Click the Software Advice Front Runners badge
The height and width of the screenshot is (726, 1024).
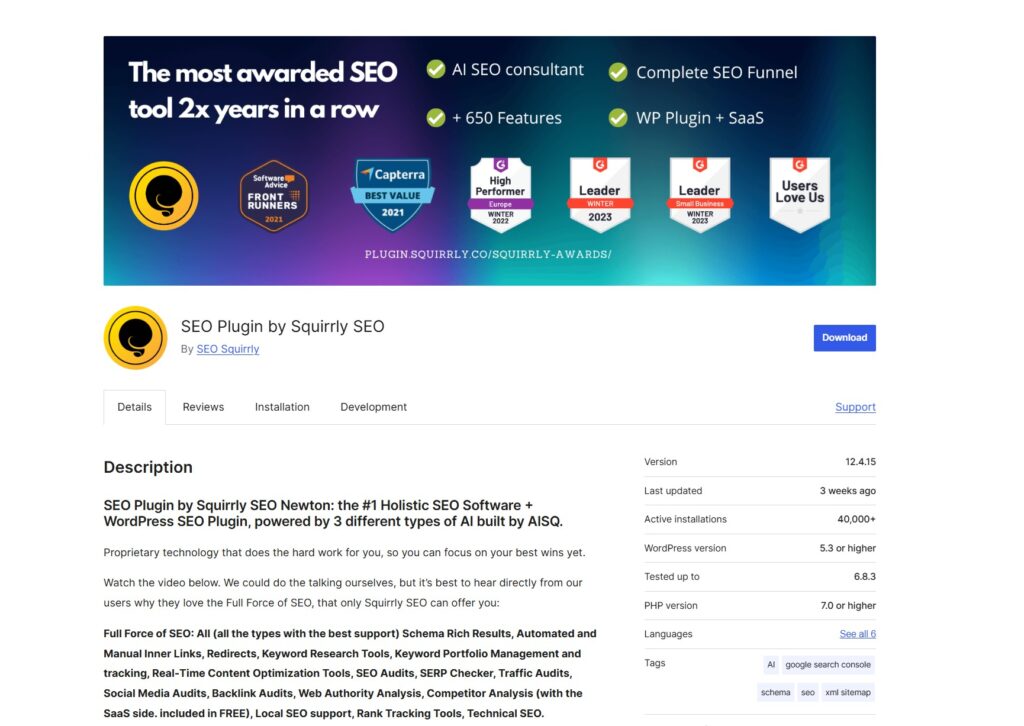point(273,196)
